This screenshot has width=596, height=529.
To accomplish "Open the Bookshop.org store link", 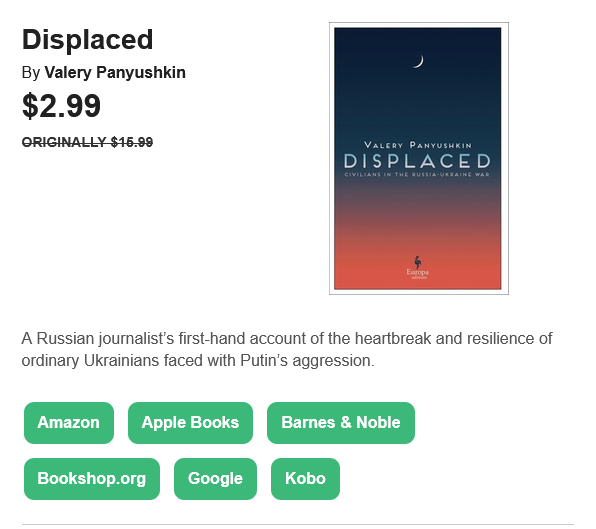I will click(x=92, y=478).
